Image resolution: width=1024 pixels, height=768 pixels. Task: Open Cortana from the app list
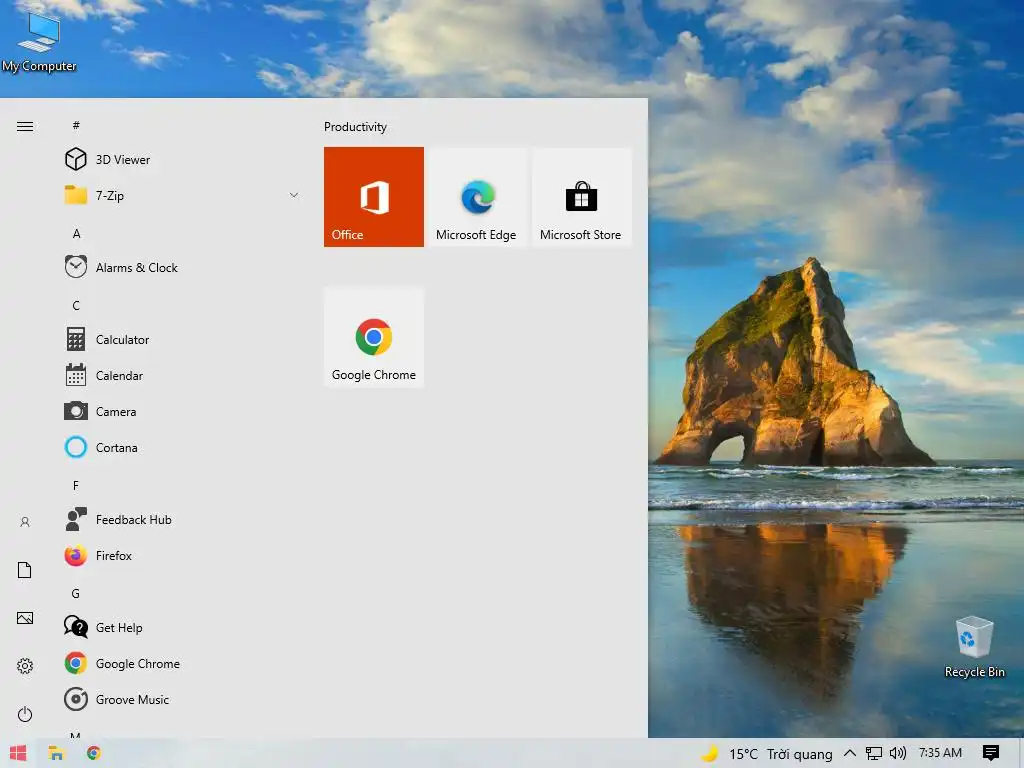pos(182,447)
